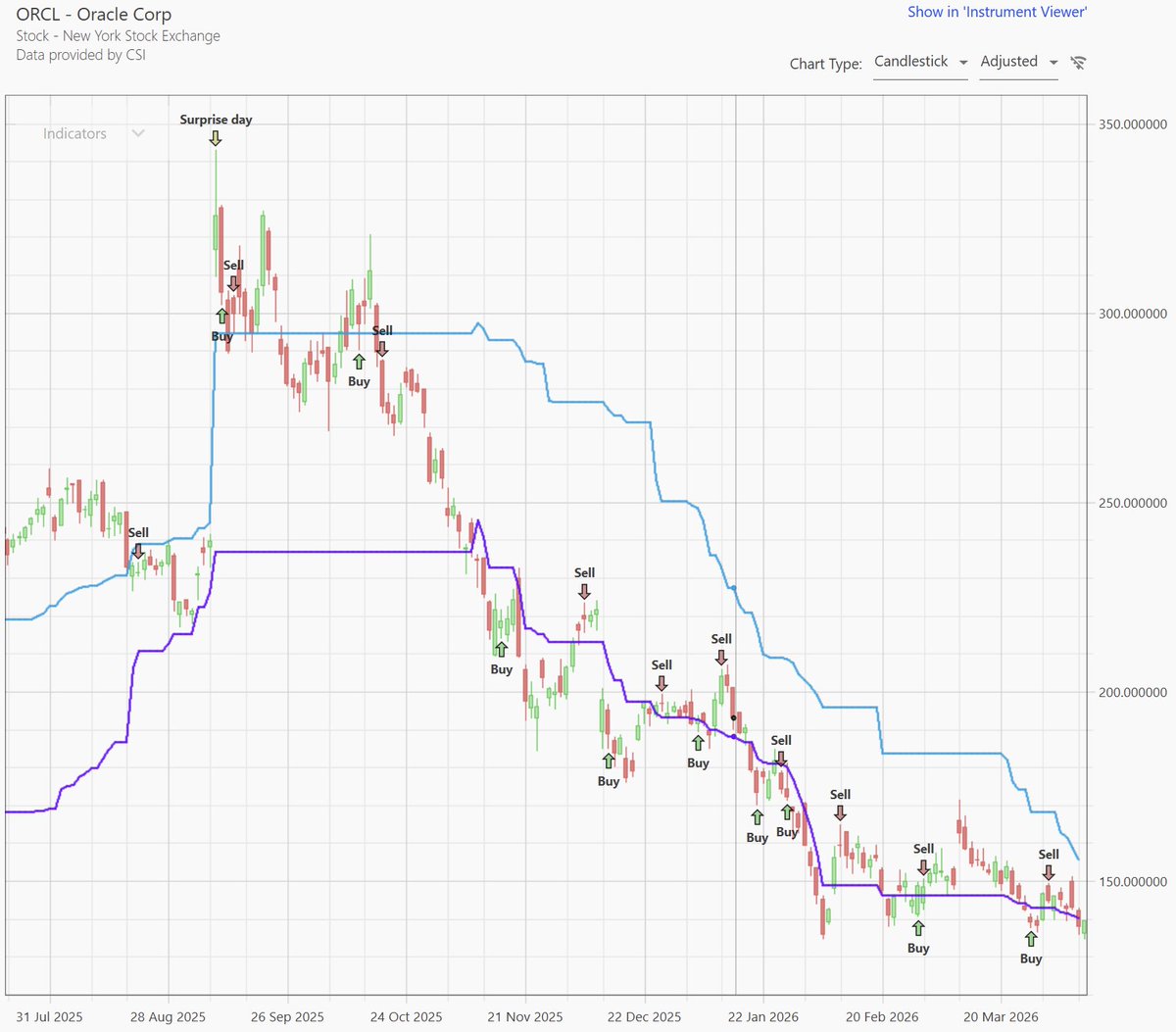Viewport: 1176px width, 1032px height.
Task: Select the late March 2026 Buy arrow
Action: point(1031,939)
